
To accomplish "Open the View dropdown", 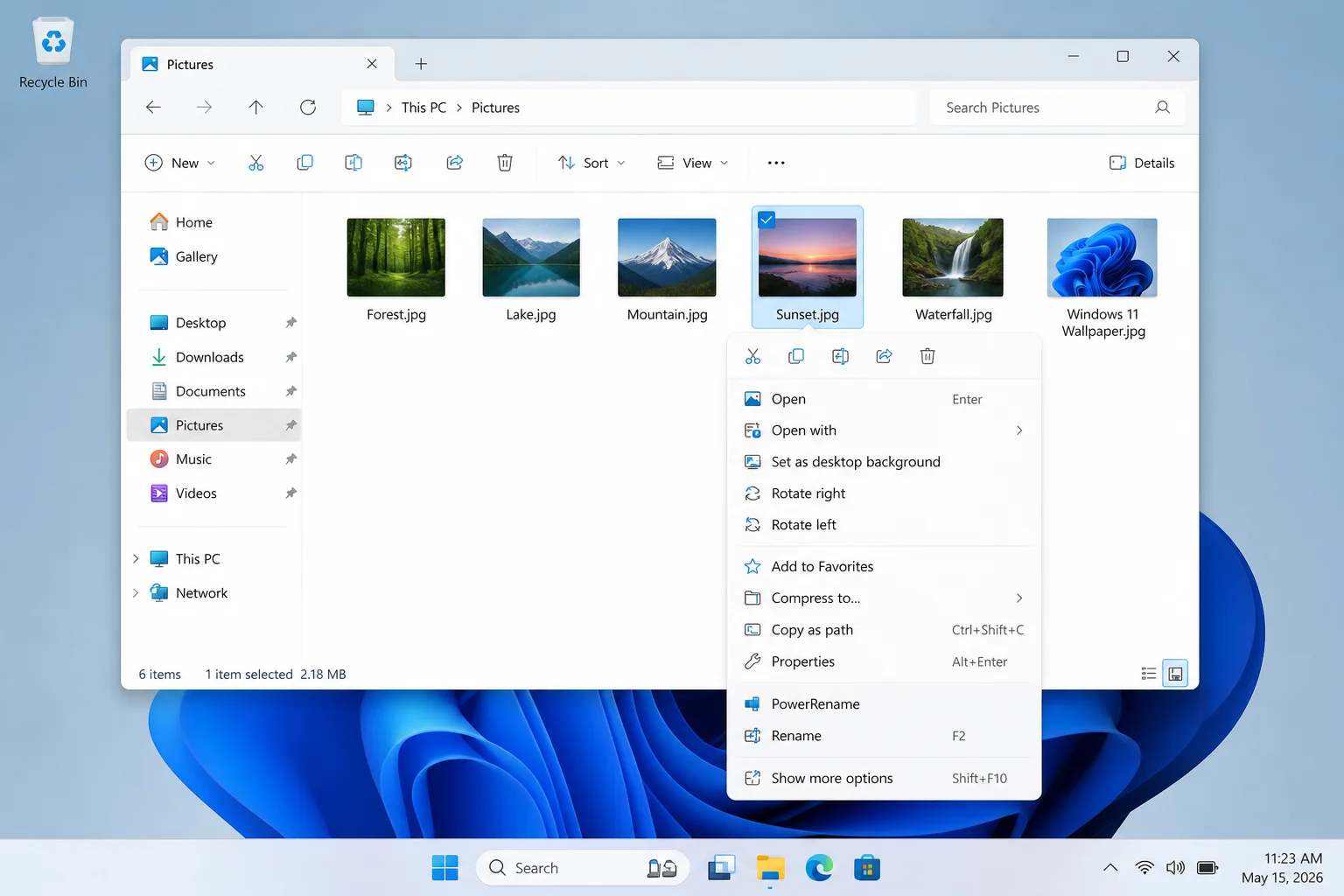I will tap(693, 163).
